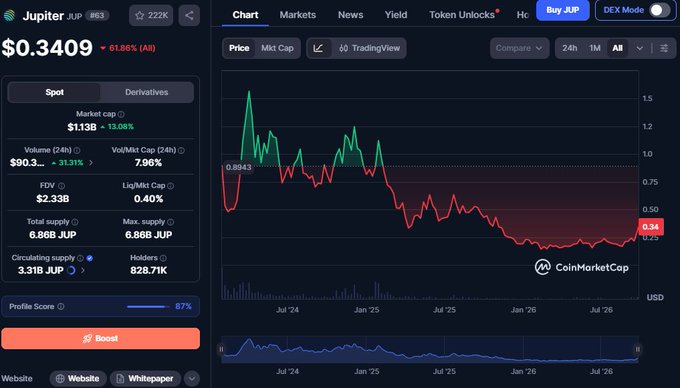
Task: Open the Token Unlocks tab
Action: point(463,15)
